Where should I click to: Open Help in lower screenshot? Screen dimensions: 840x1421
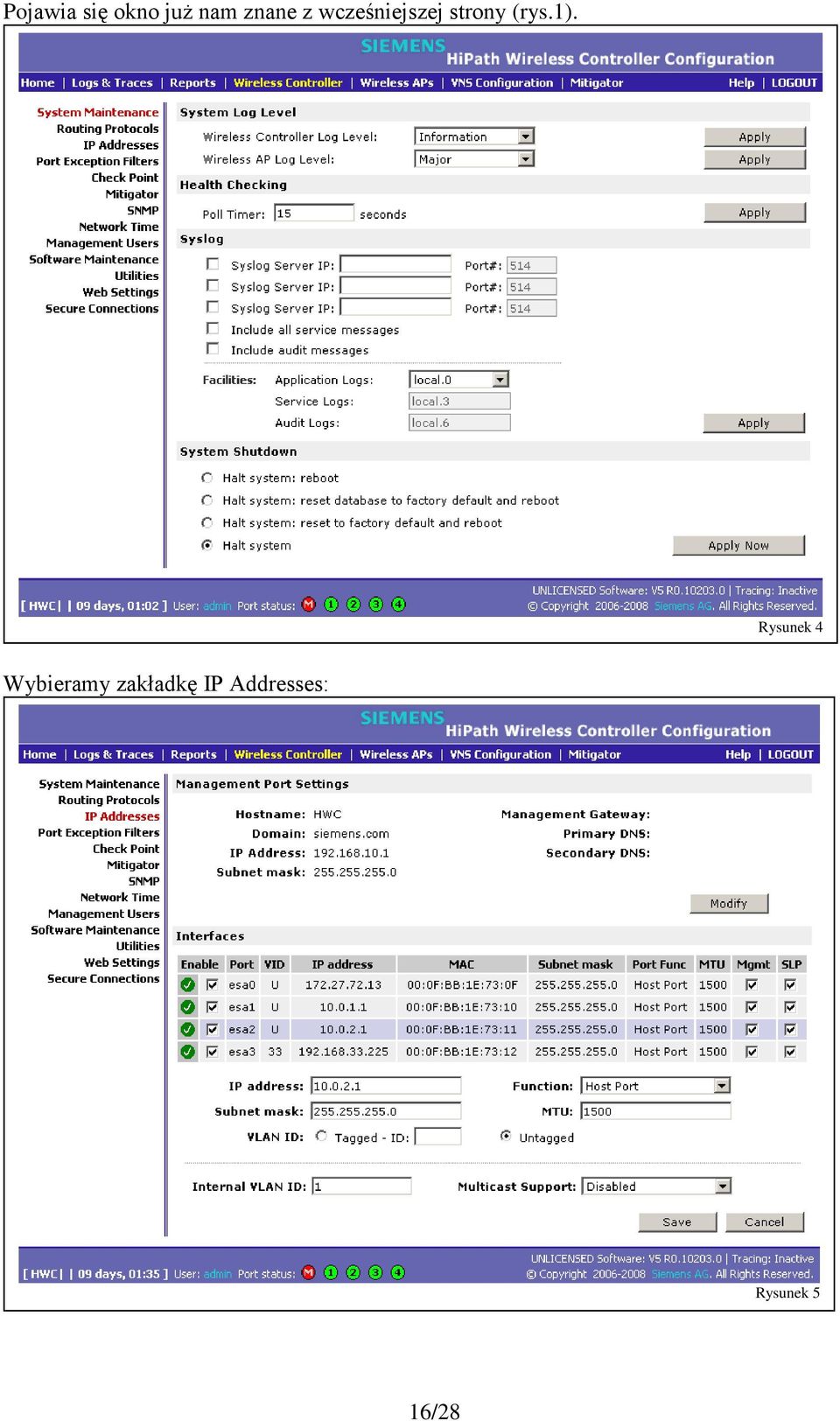coord(738,754)
